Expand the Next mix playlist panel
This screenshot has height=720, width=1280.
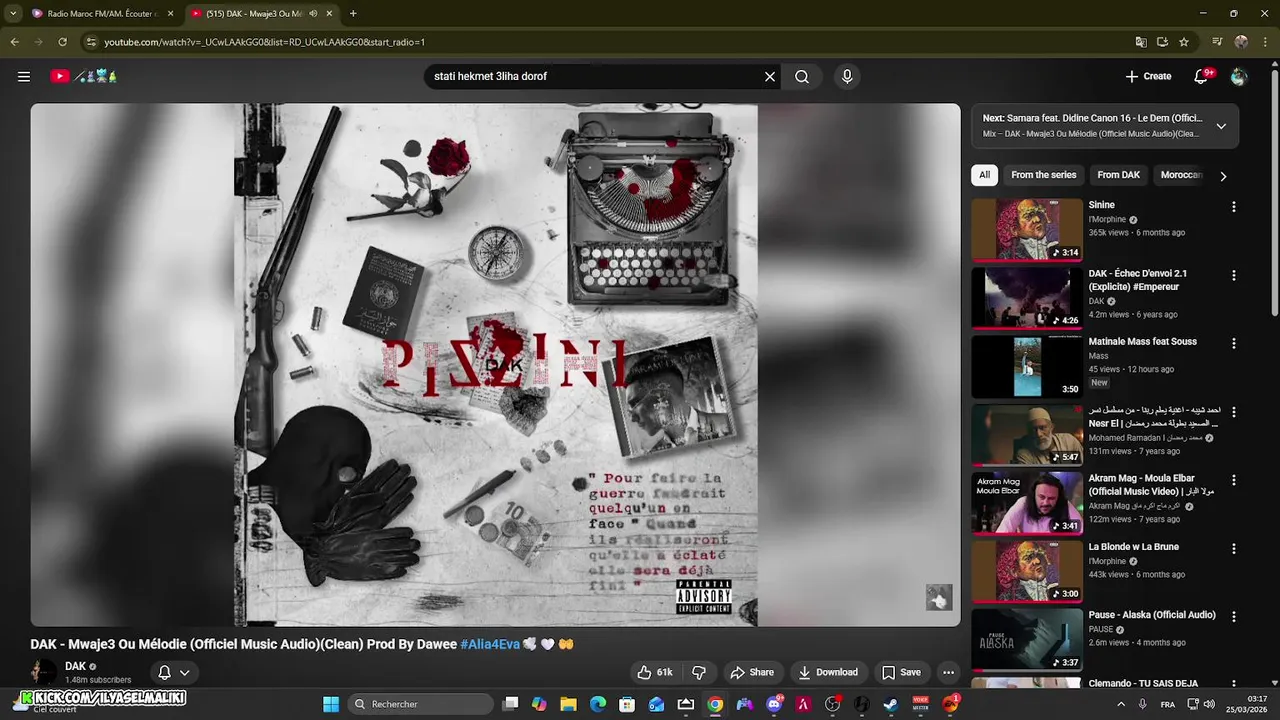[x=1221, y=126]
